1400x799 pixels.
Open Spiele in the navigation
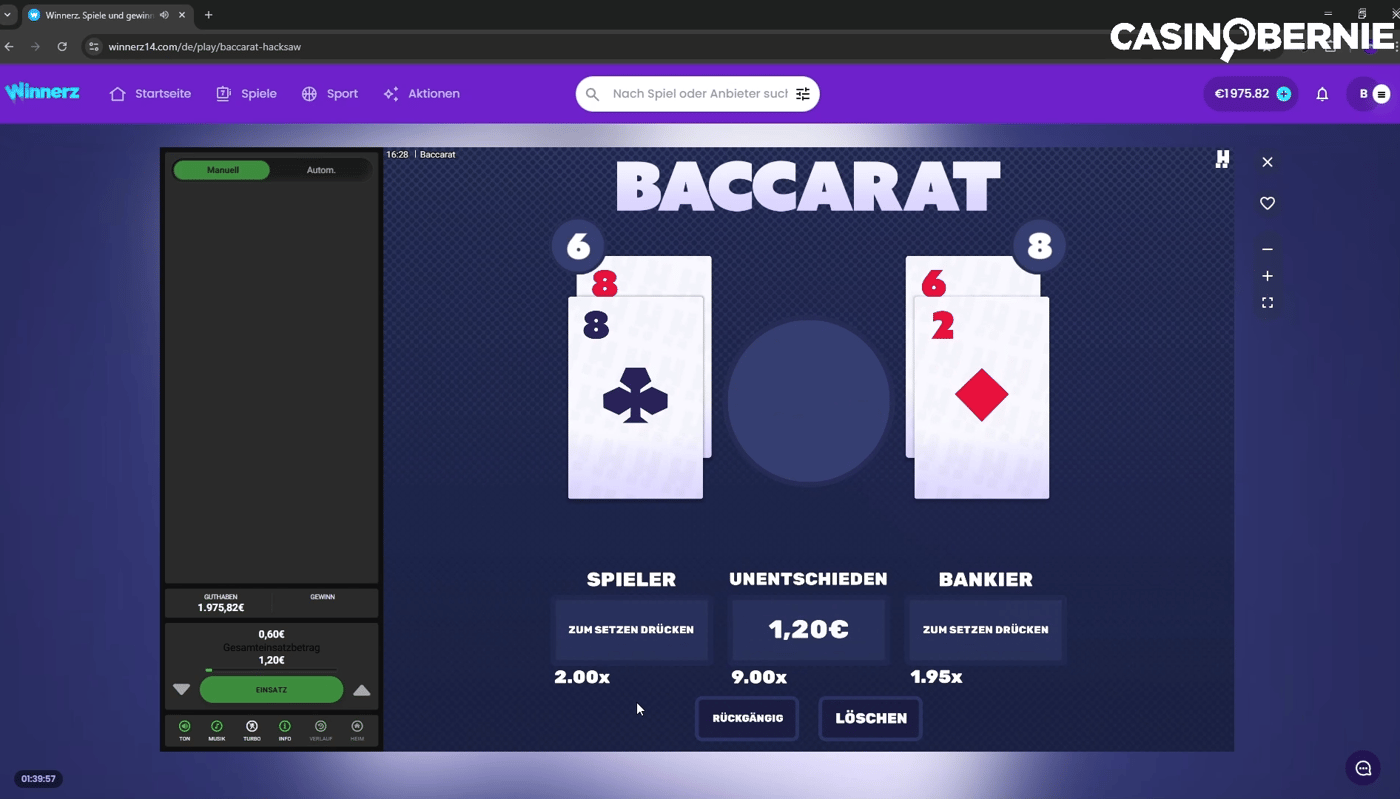click(x=246, y=94)
